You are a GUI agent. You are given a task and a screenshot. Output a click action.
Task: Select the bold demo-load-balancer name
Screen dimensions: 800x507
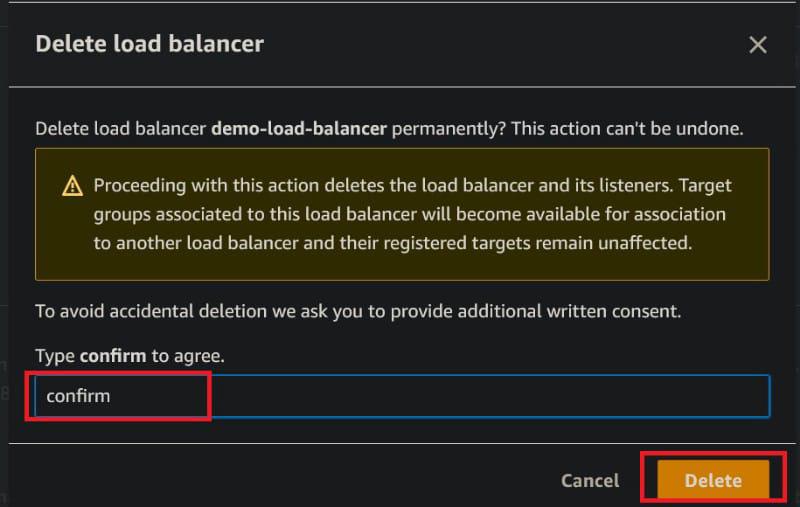[299, 129]
